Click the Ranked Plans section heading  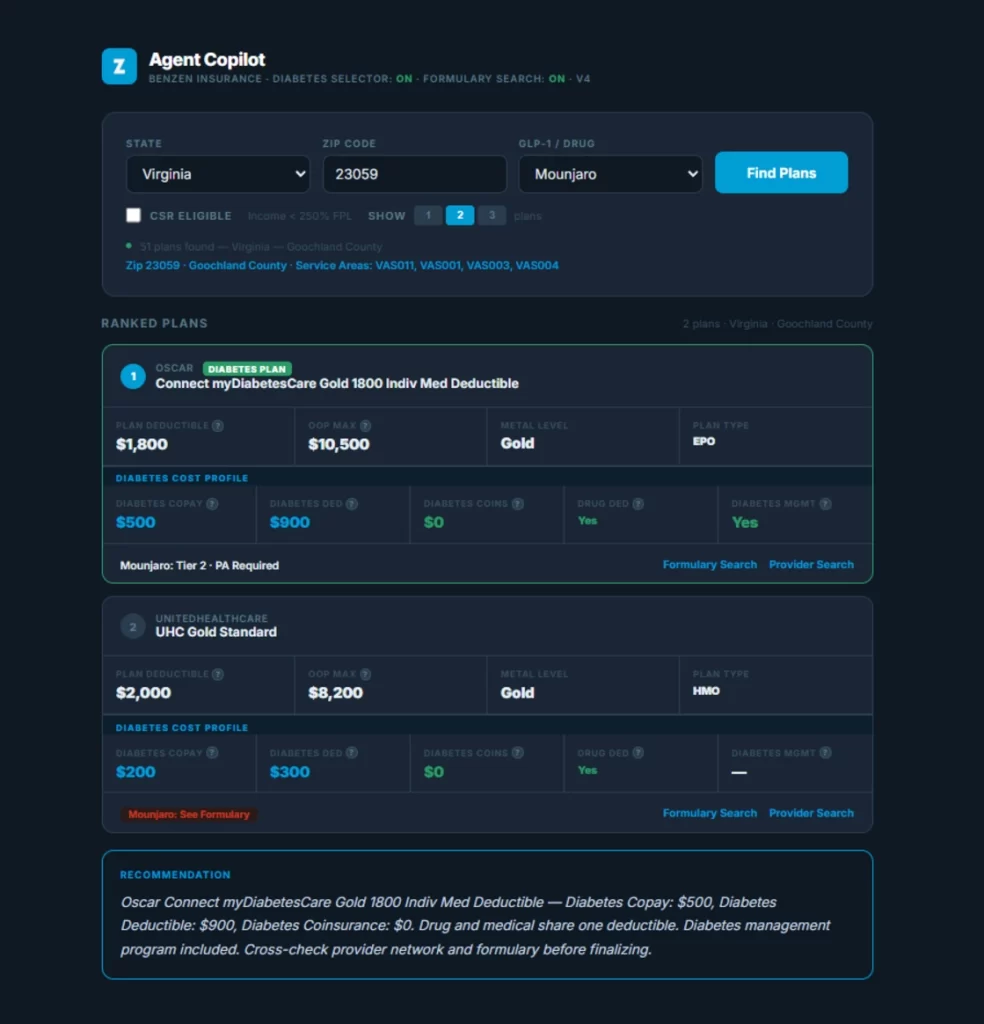(154, 323)
